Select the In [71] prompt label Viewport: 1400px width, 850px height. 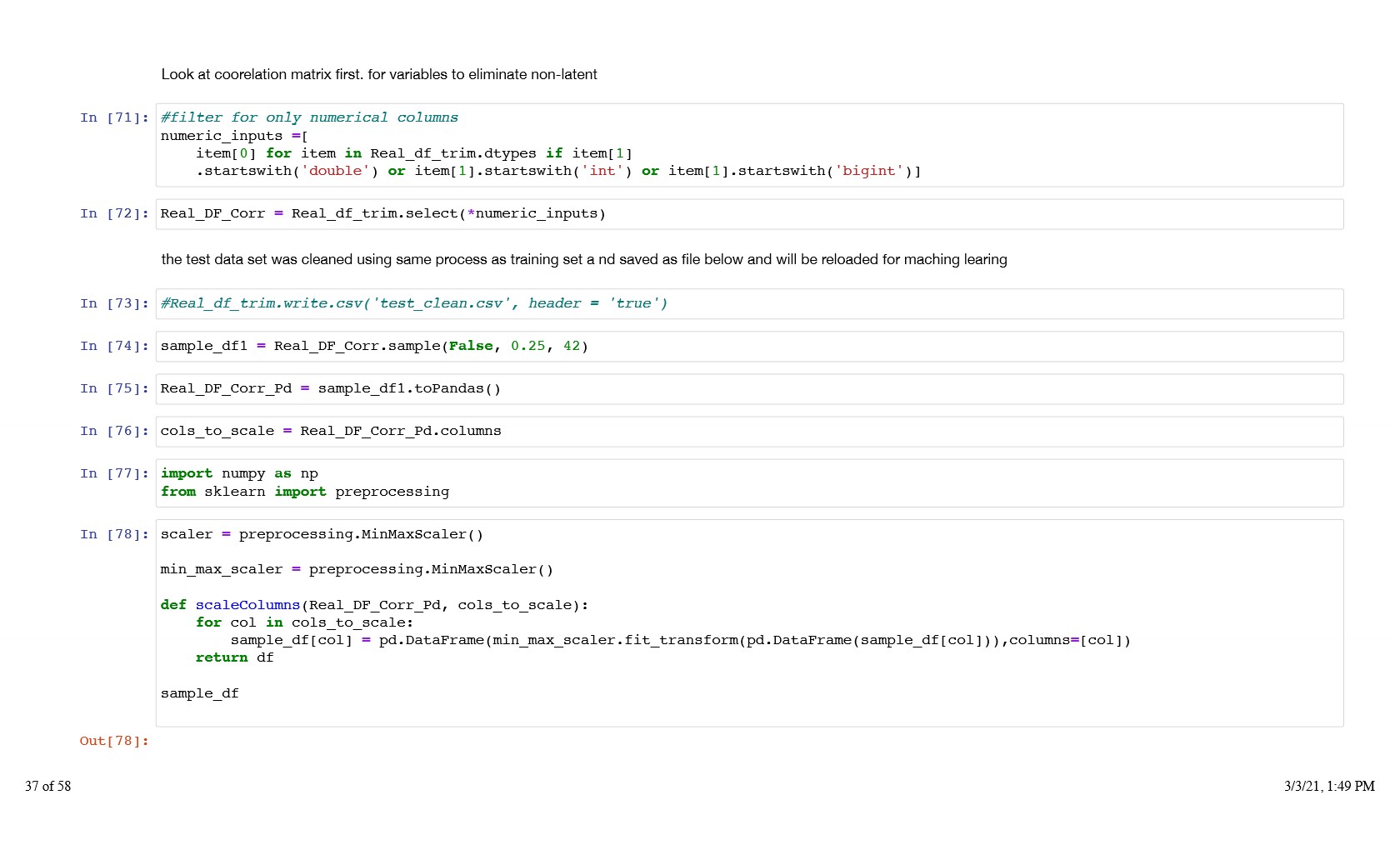pos(114,117)
